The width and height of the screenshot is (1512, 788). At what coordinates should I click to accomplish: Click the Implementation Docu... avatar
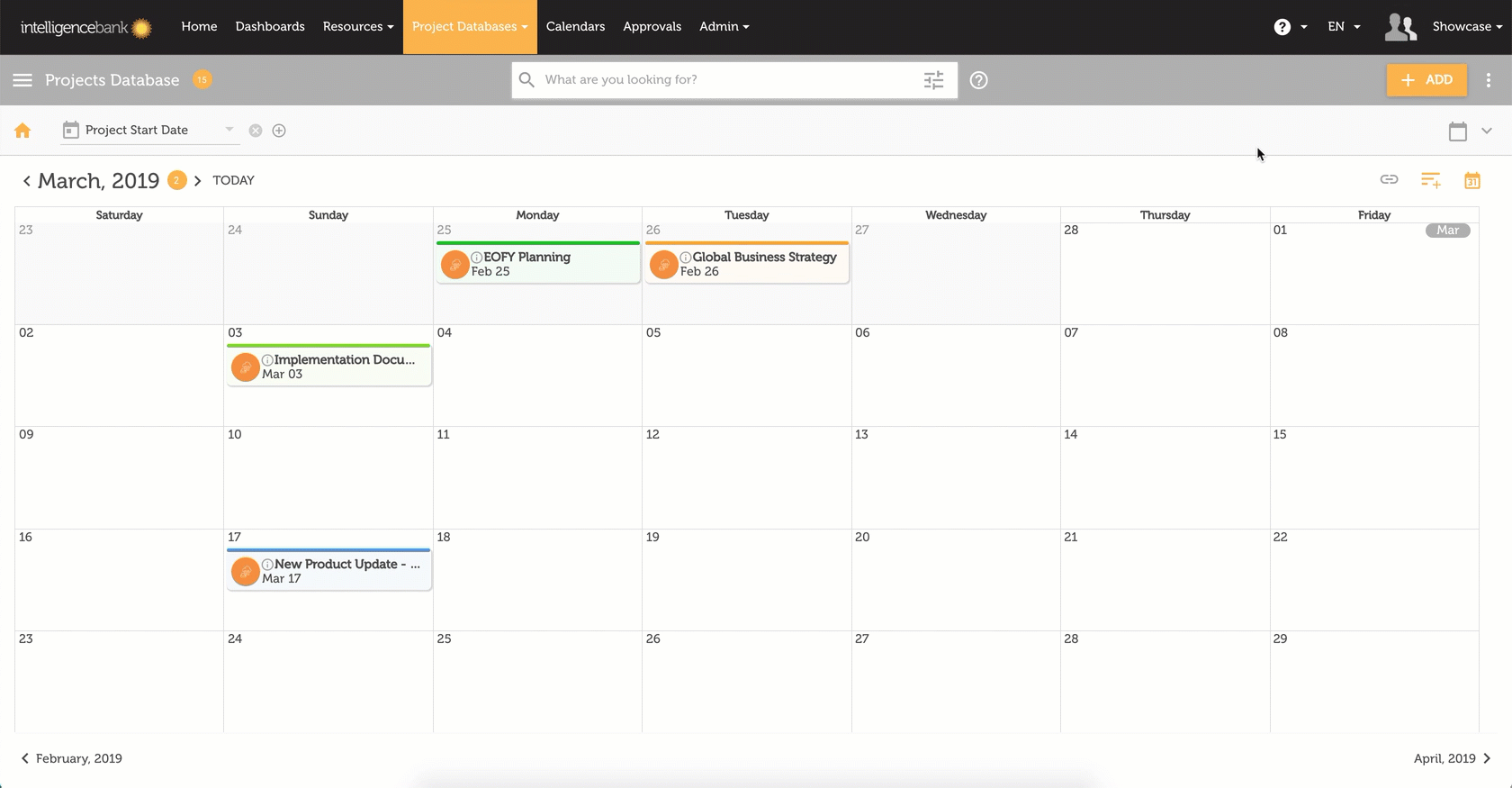click(x=245, y=367)
